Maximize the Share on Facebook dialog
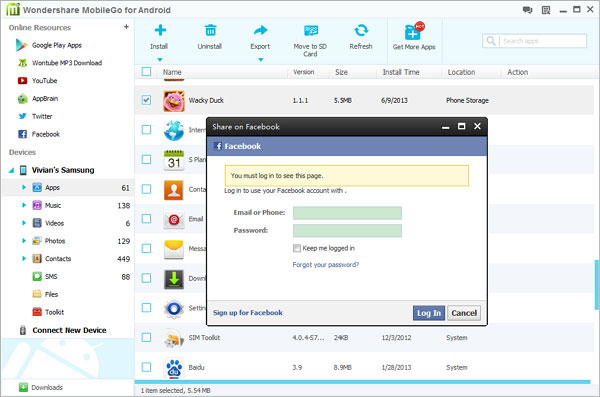The image size is (600, 397). [461, 126]
